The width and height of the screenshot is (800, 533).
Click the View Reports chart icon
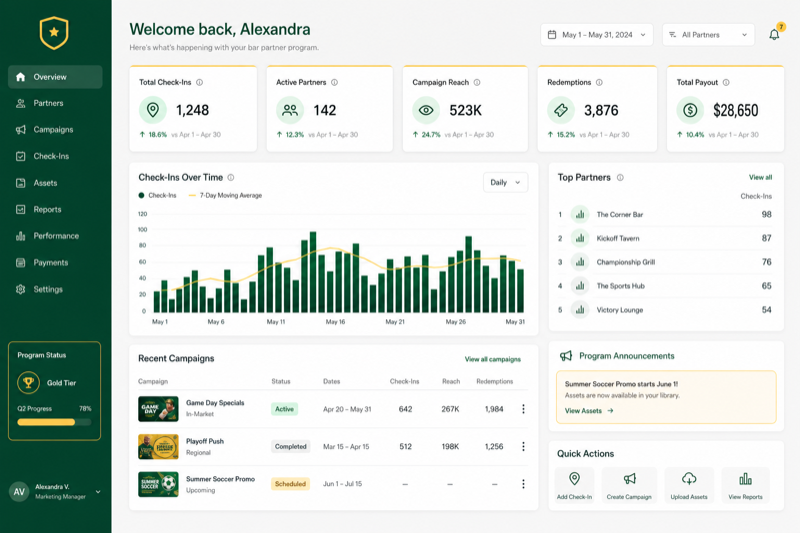[x=745, y=478]
